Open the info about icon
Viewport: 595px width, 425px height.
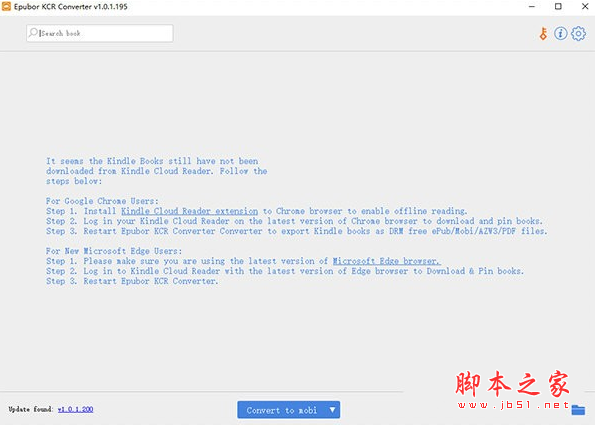[560, 33]
